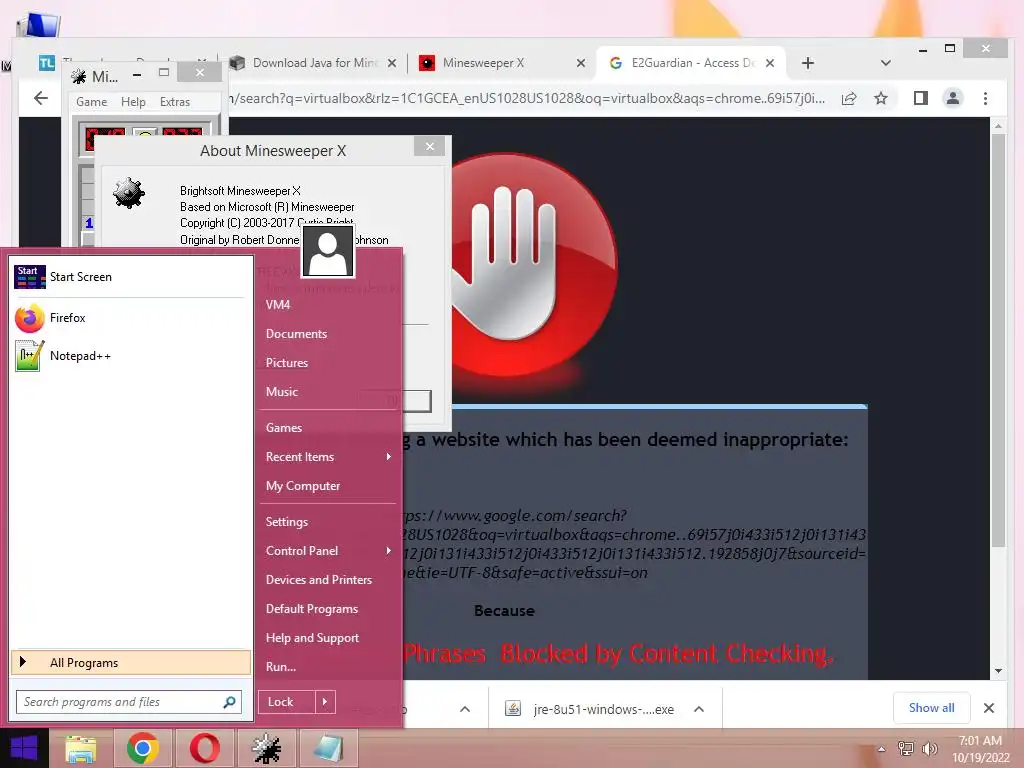Click Show all downloads

[x=931, y=708]
